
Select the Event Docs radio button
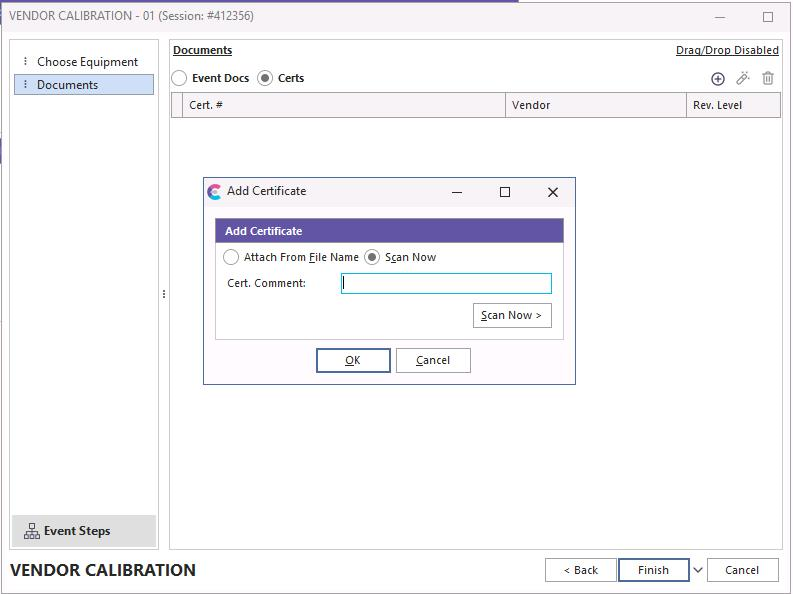pos(180,78)
